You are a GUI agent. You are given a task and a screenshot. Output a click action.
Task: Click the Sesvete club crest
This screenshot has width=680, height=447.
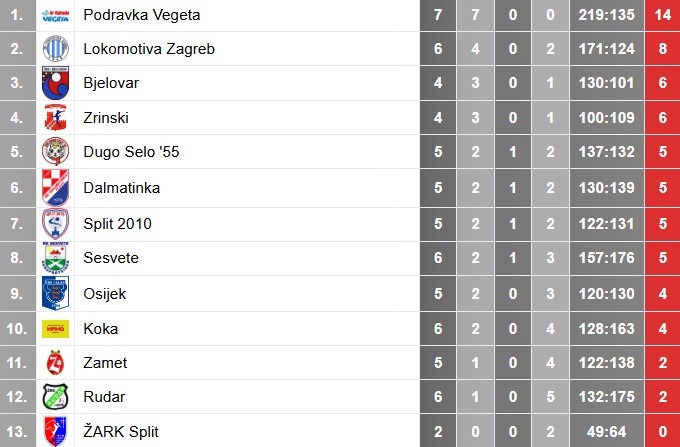point(54,258)
